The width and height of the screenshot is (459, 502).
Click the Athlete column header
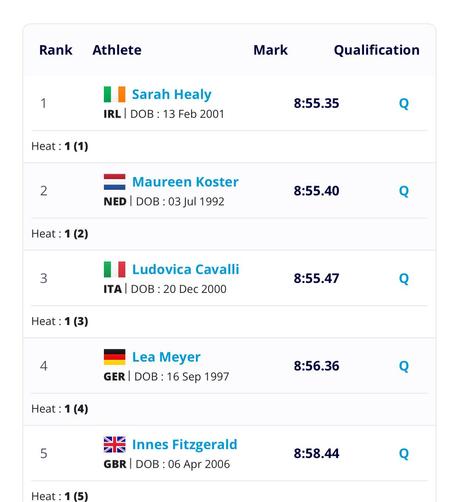pos(117,50)
